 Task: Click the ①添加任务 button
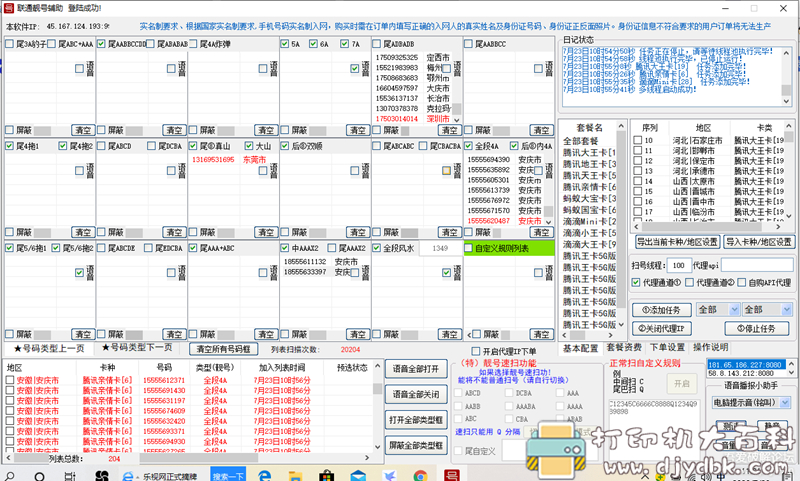tap(662, 310)
